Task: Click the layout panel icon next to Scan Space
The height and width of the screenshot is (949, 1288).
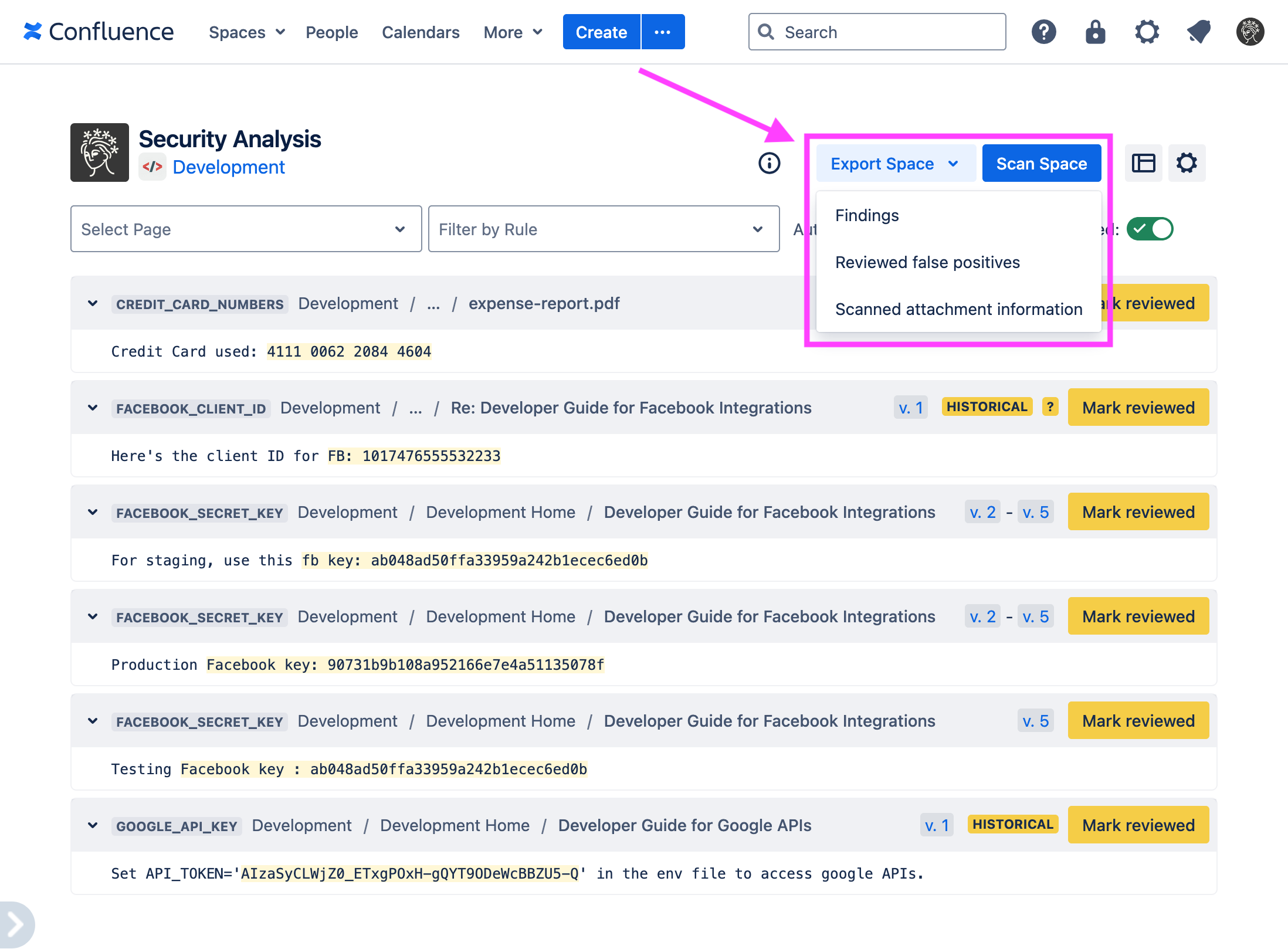Action: tap(1143, 163)
